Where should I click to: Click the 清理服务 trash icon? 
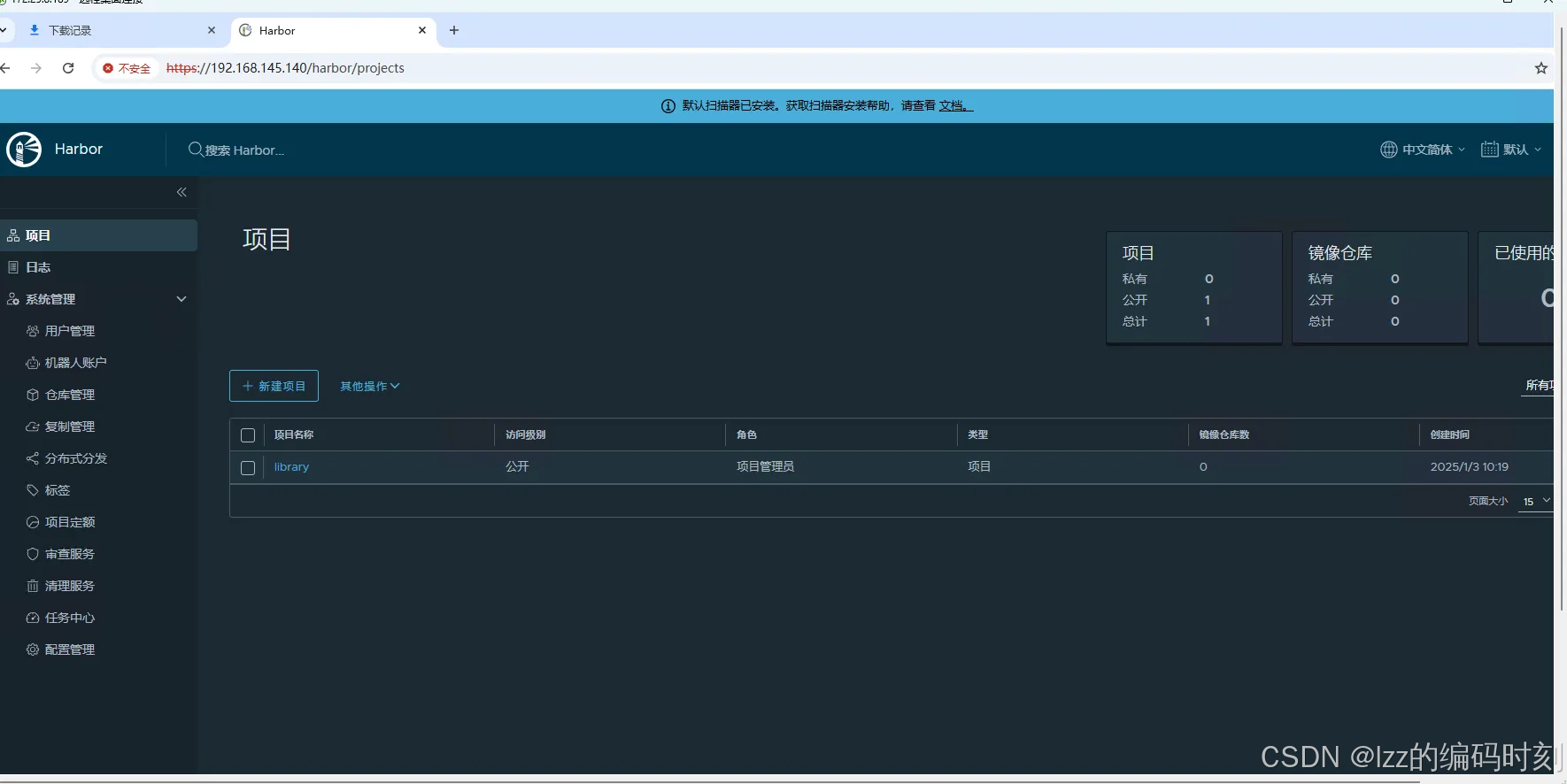tap(33, 586)
